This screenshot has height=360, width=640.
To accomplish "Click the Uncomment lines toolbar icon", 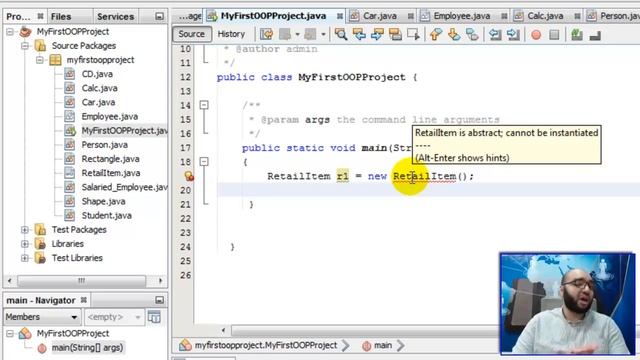I will click(595, 36).
